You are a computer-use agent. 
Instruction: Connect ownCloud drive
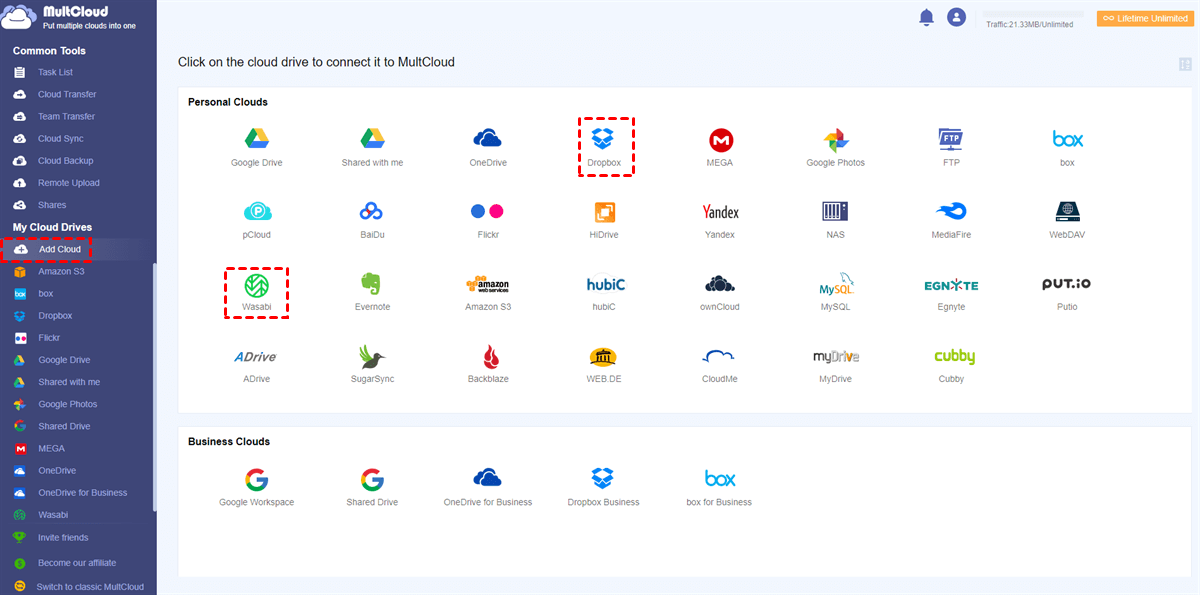tap(720, 292)
